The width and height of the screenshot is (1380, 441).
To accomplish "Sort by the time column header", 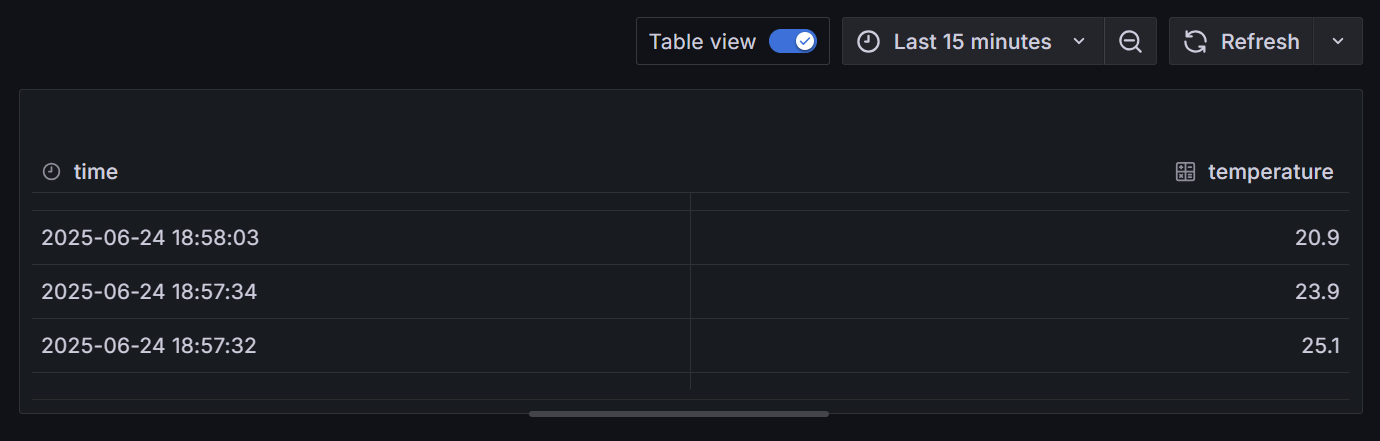I will 96,172.
